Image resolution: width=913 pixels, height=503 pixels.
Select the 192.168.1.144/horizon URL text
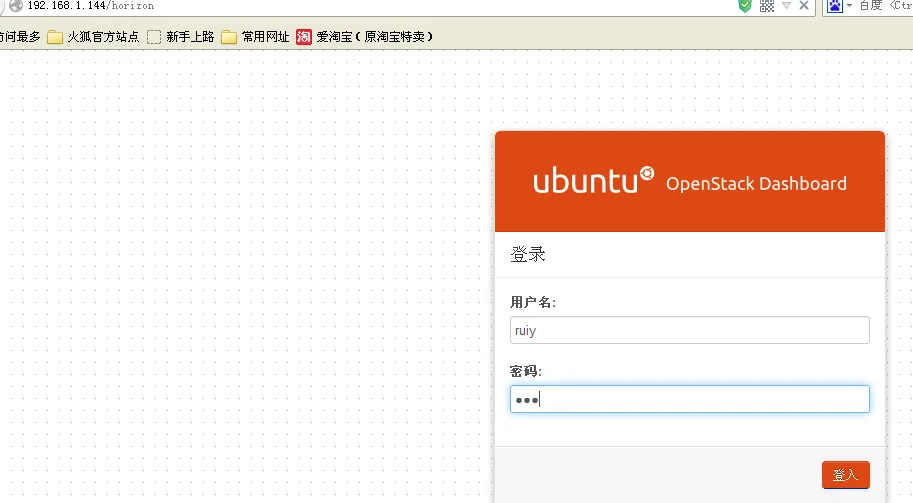91,6
